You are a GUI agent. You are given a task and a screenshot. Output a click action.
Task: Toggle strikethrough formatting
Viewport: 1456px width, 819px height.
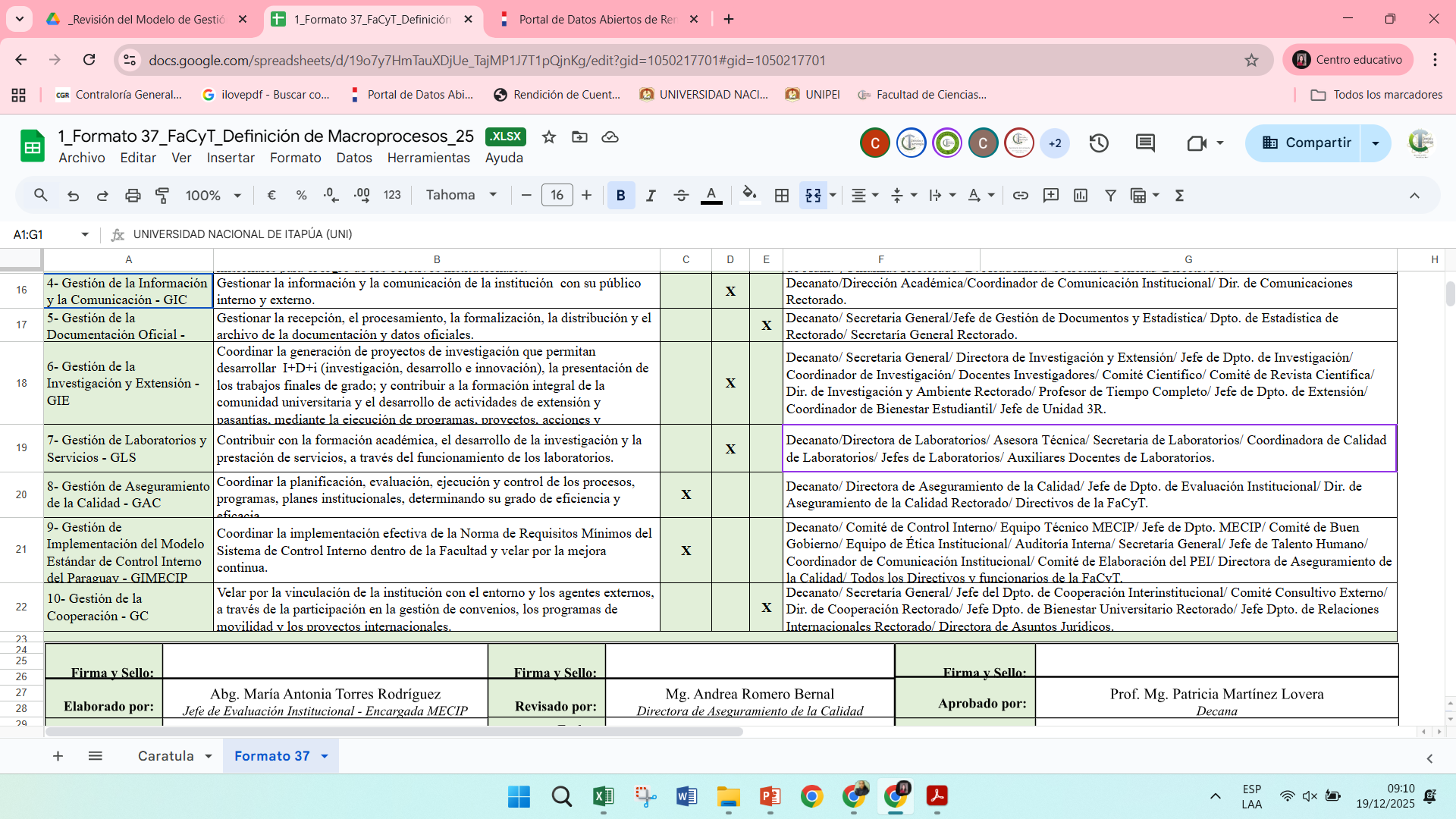click(681, 196)
